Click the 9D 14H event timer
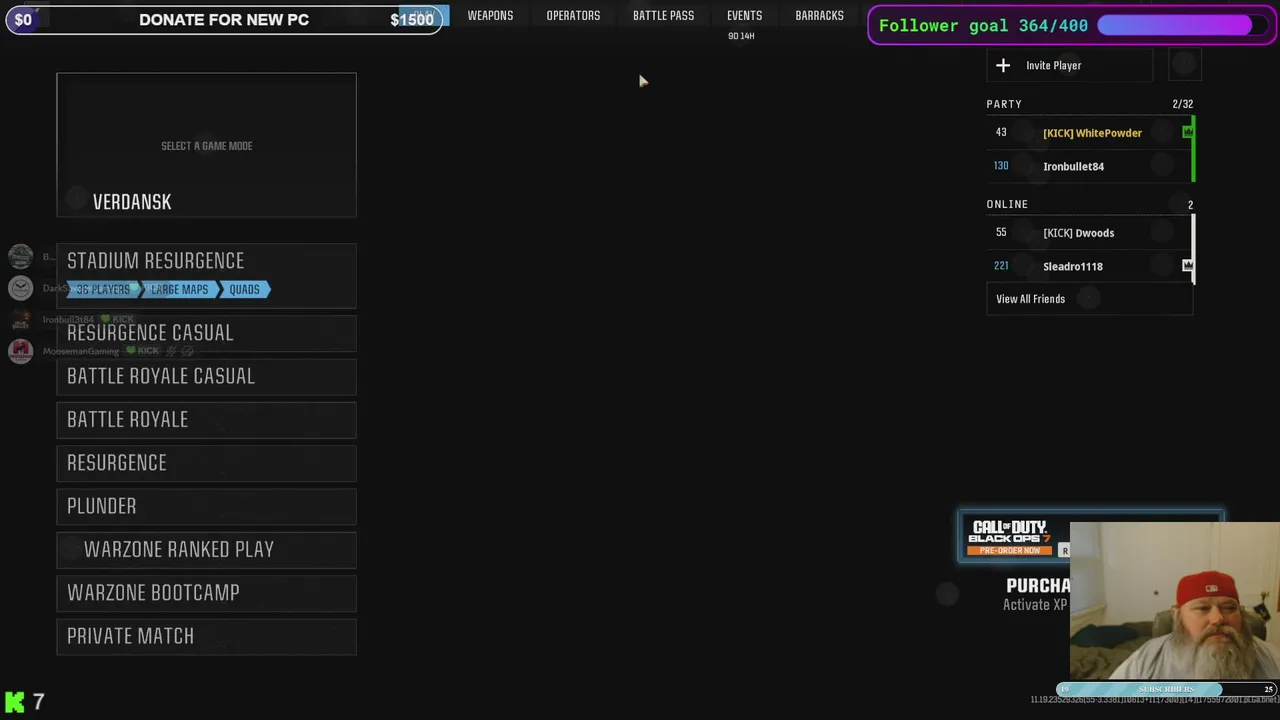 click(x=741, y=36)
